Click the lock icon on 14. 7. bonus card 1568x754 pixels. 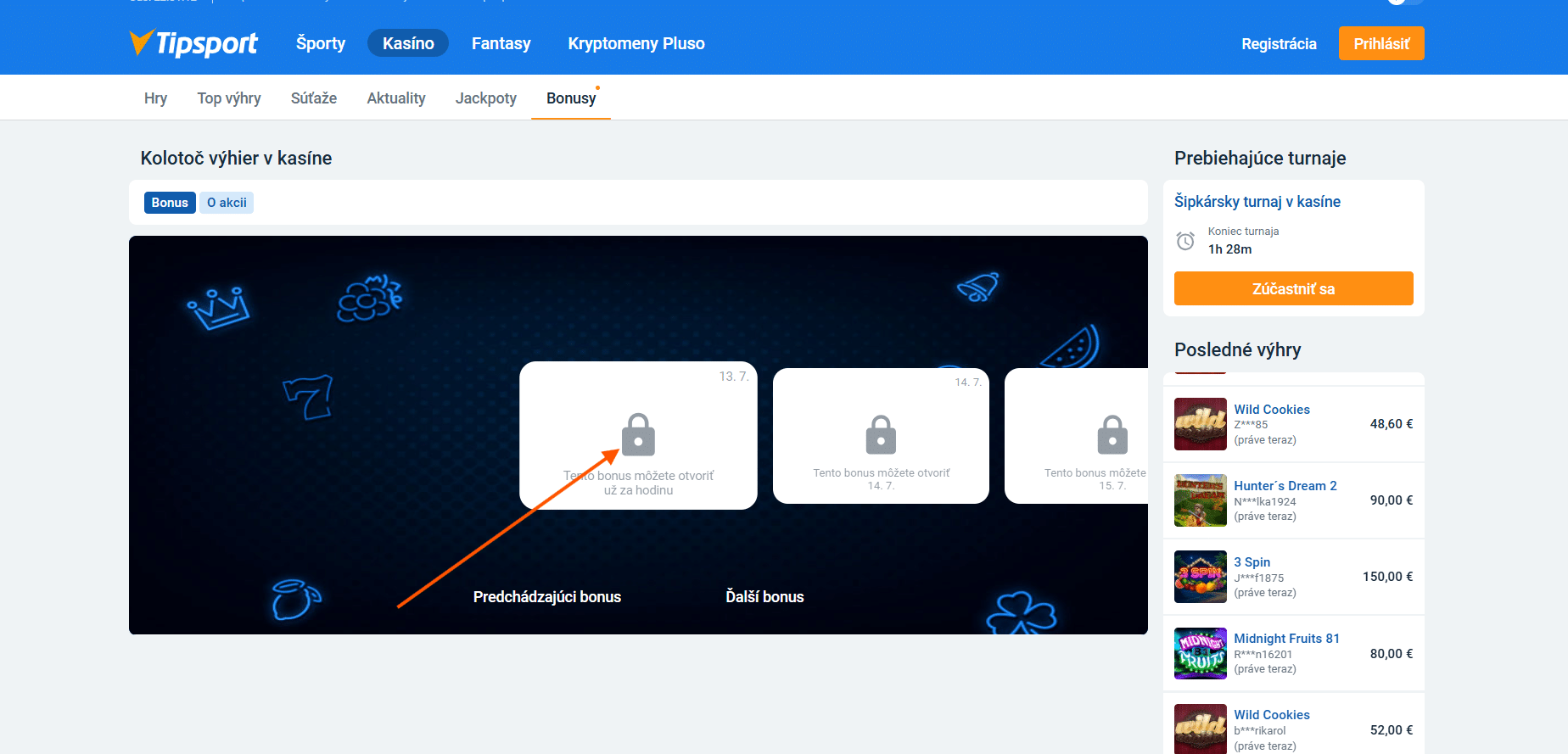881,434
